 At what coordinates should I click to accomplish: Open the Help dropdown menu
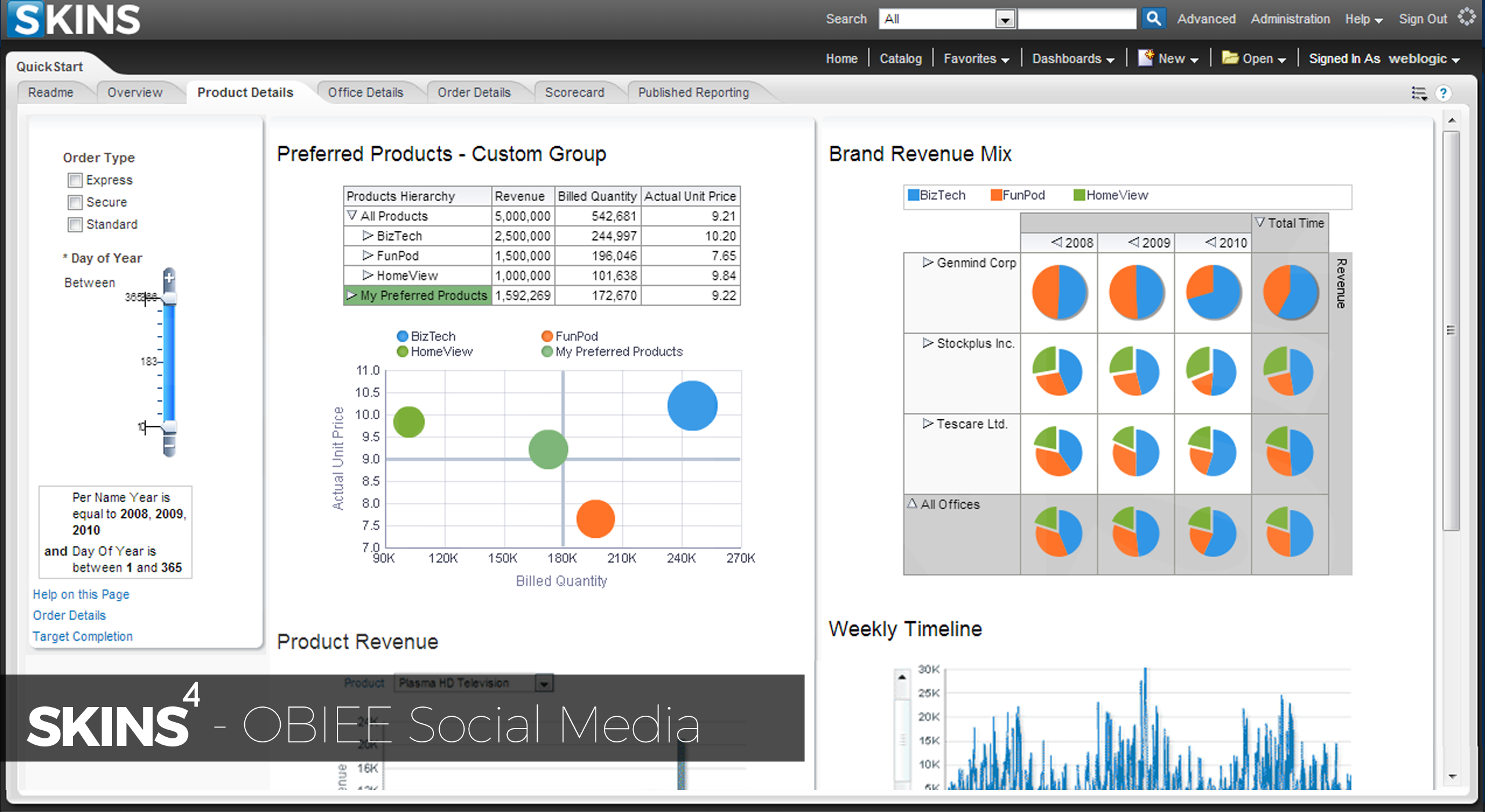[1364, 19]
